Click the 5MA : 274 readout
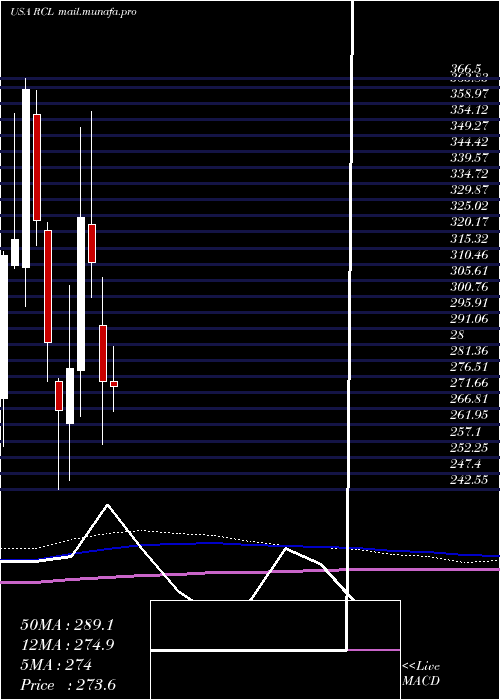Viewport: 500px width, 700px height. 56,665
